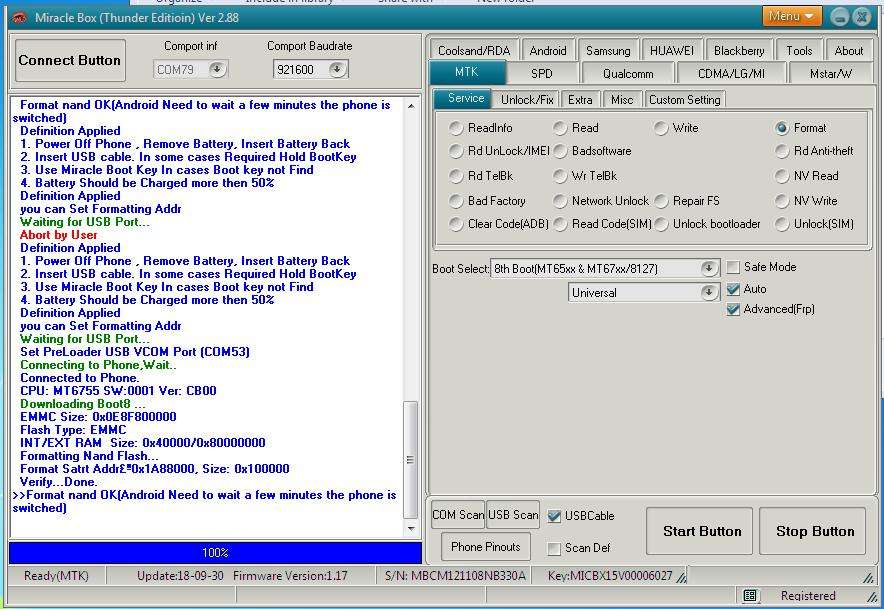Open the Extra sub-tab
The image size is (884, 609).
pos(580,100)
